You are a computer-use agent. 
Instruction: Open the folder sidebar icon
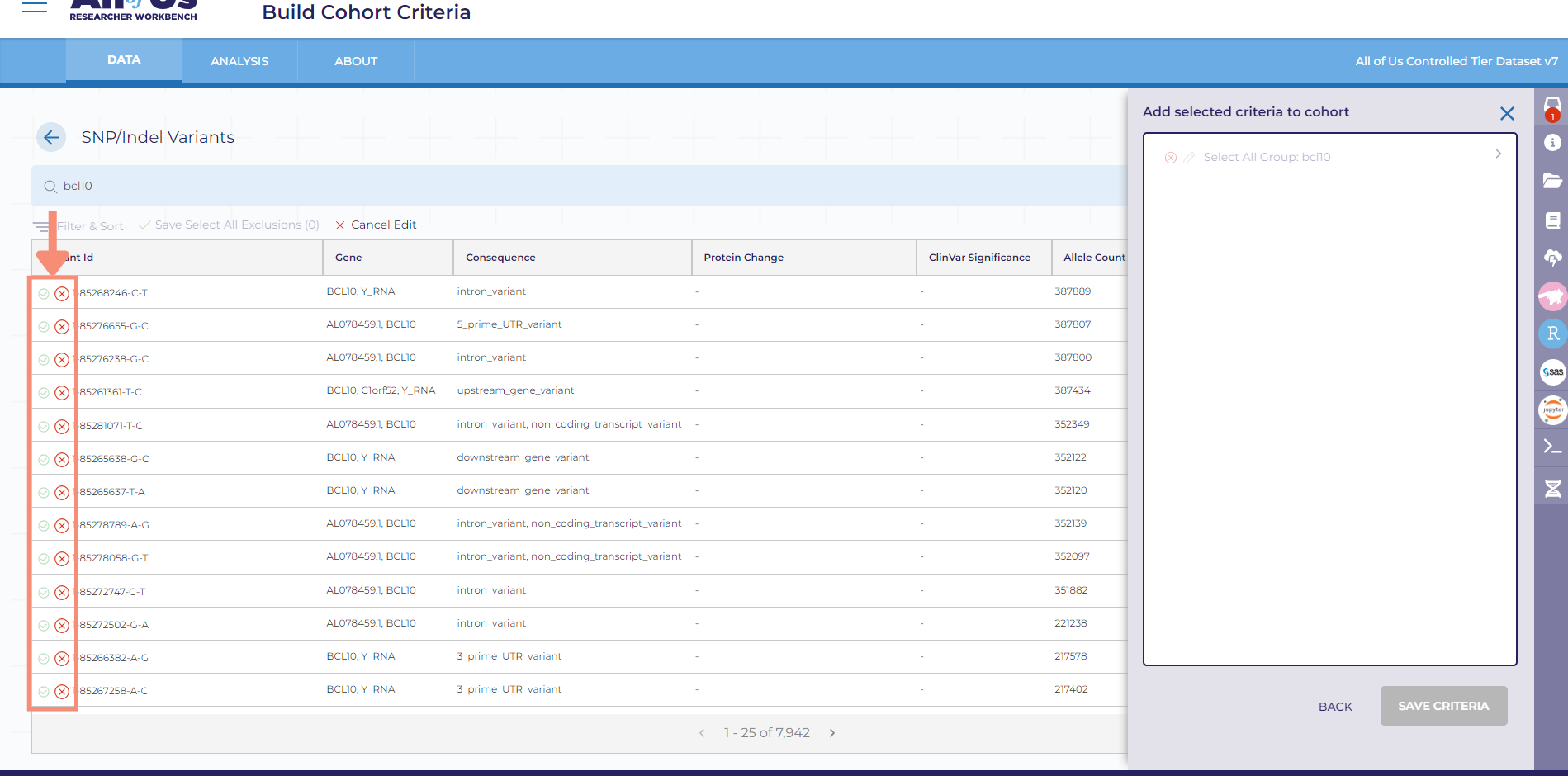coord(1552,181)
